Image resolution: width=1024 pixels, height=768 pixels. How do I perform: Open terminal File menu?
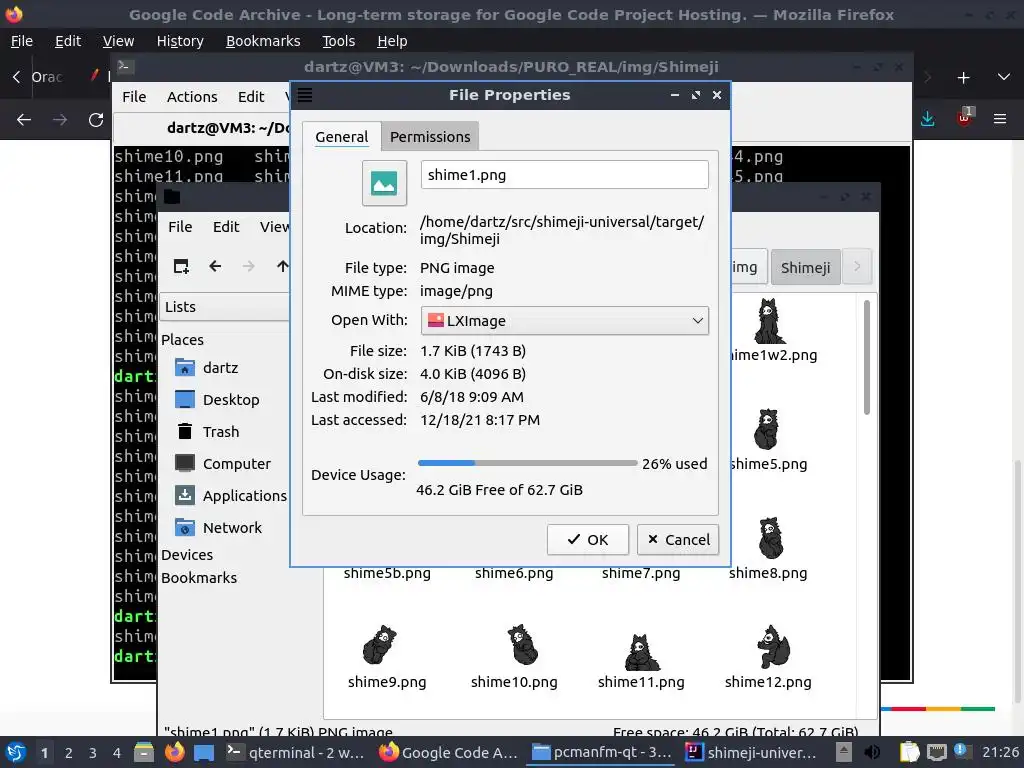pyautogui.click(x=134, y=97)
